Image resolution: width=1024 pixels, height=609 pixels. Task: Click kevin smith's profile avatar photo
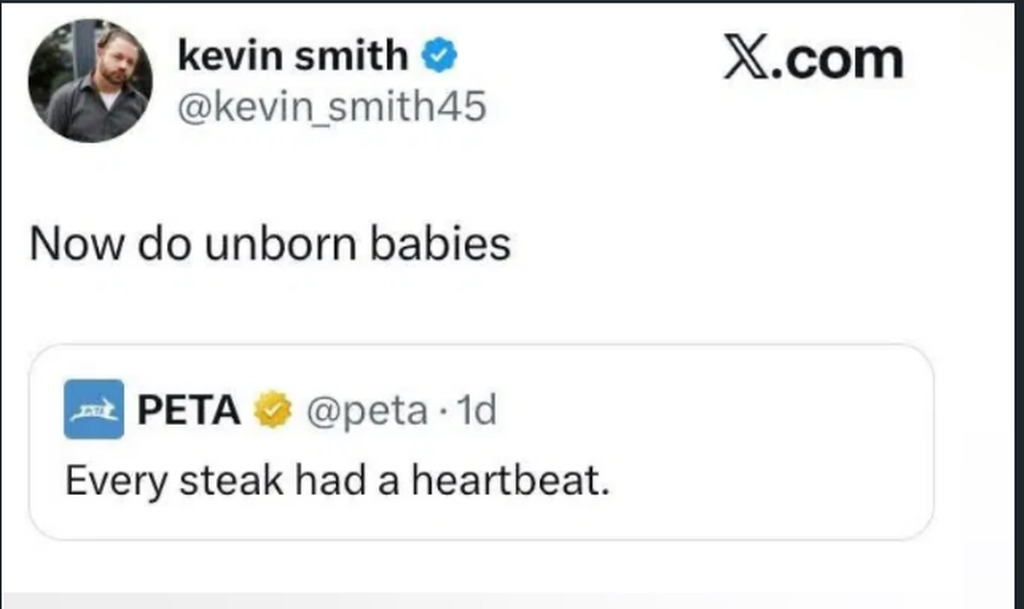90,80
